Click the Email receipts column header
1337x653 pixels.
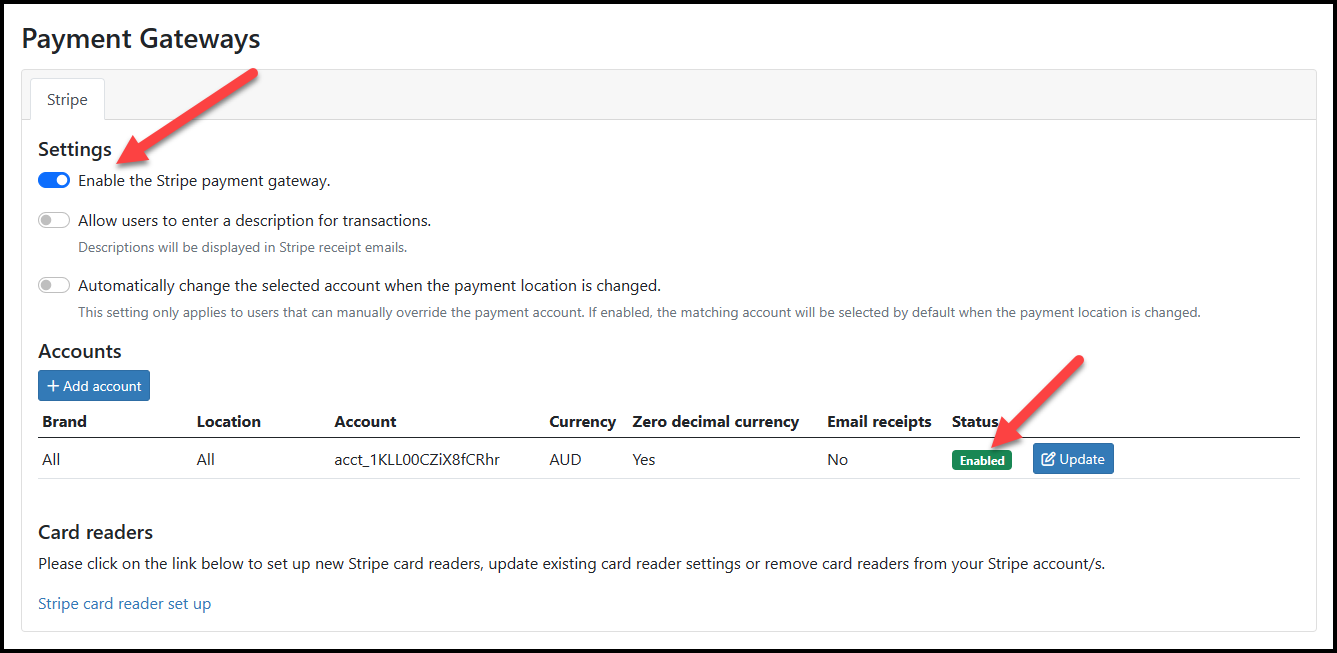click(879, 422)
